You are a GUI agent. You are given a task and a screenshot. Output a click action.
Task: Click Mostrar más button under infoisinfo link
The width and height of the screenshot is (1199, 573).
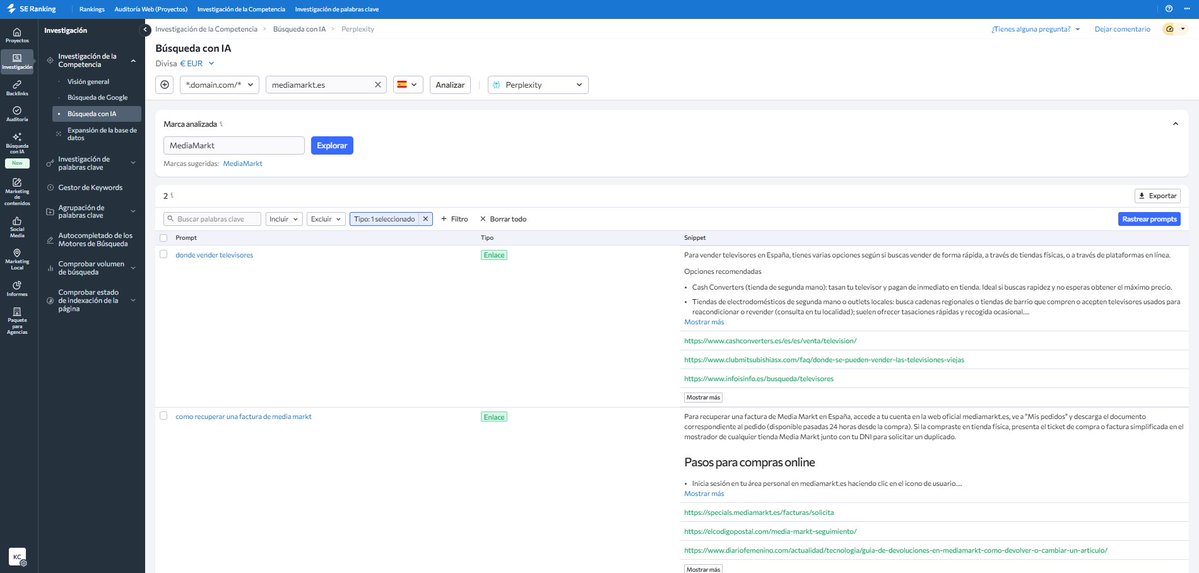click(703, 397)
